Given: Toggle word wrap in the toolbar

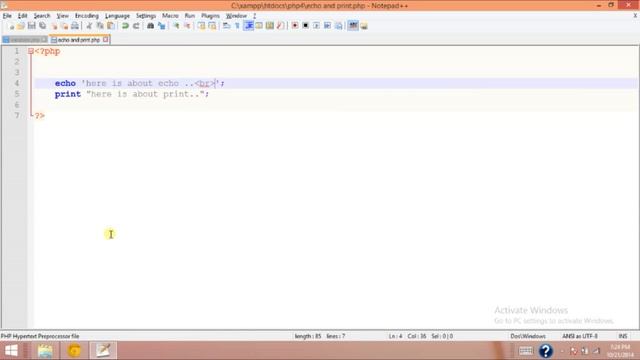Looking at the screenshot, I should [227, 26].
